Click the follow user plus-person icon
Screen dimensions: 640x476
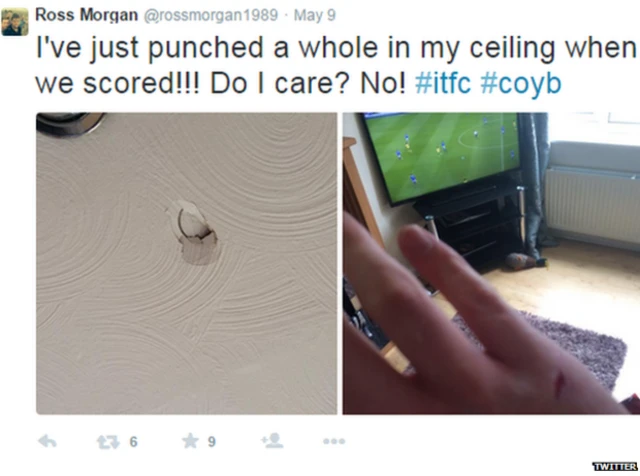click(272, 440)
